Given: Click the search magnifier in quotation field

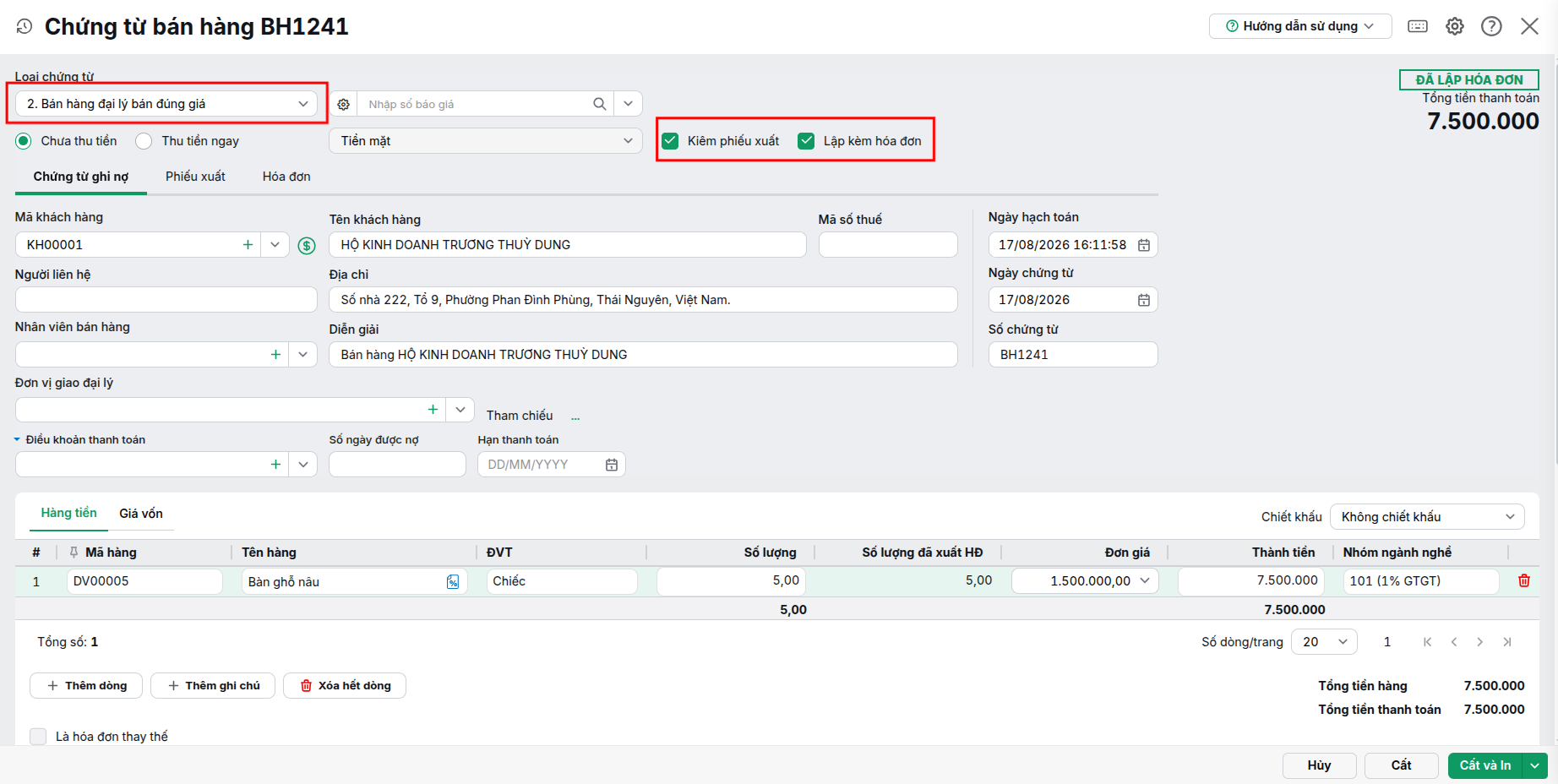Looking at the screenshot, I should click(600, 104).
